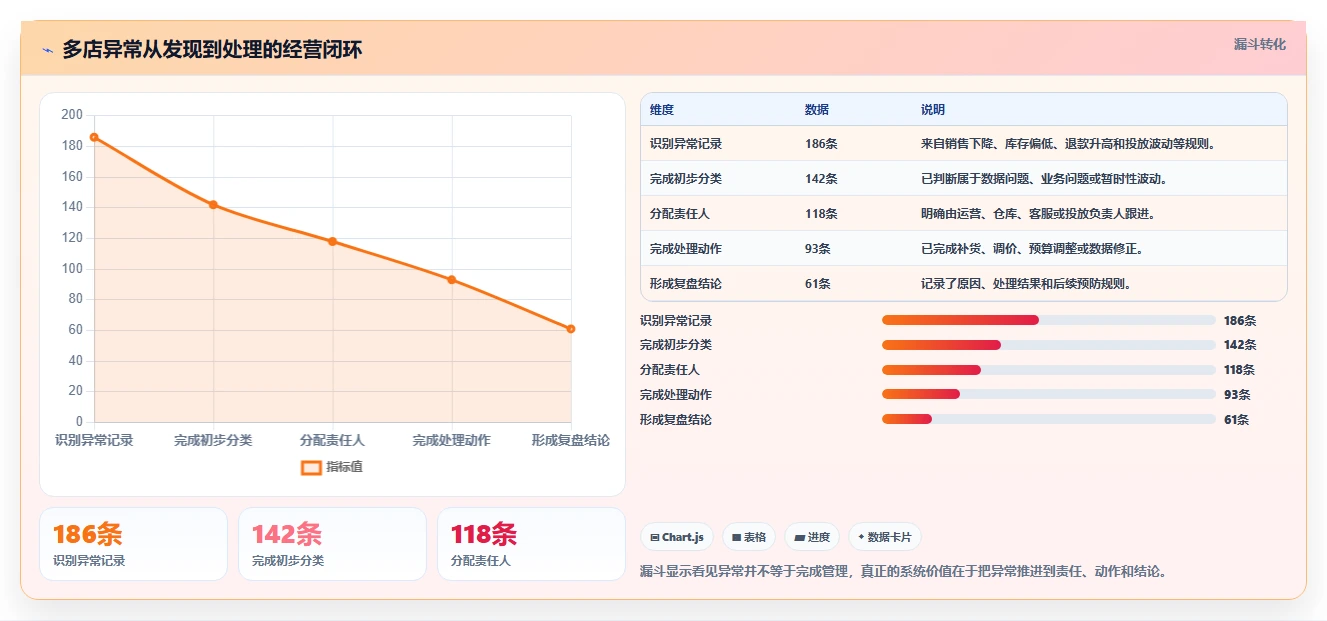Open the orange 186条 识别异常记录 card

pyautogui.click(x=133, y=544)
